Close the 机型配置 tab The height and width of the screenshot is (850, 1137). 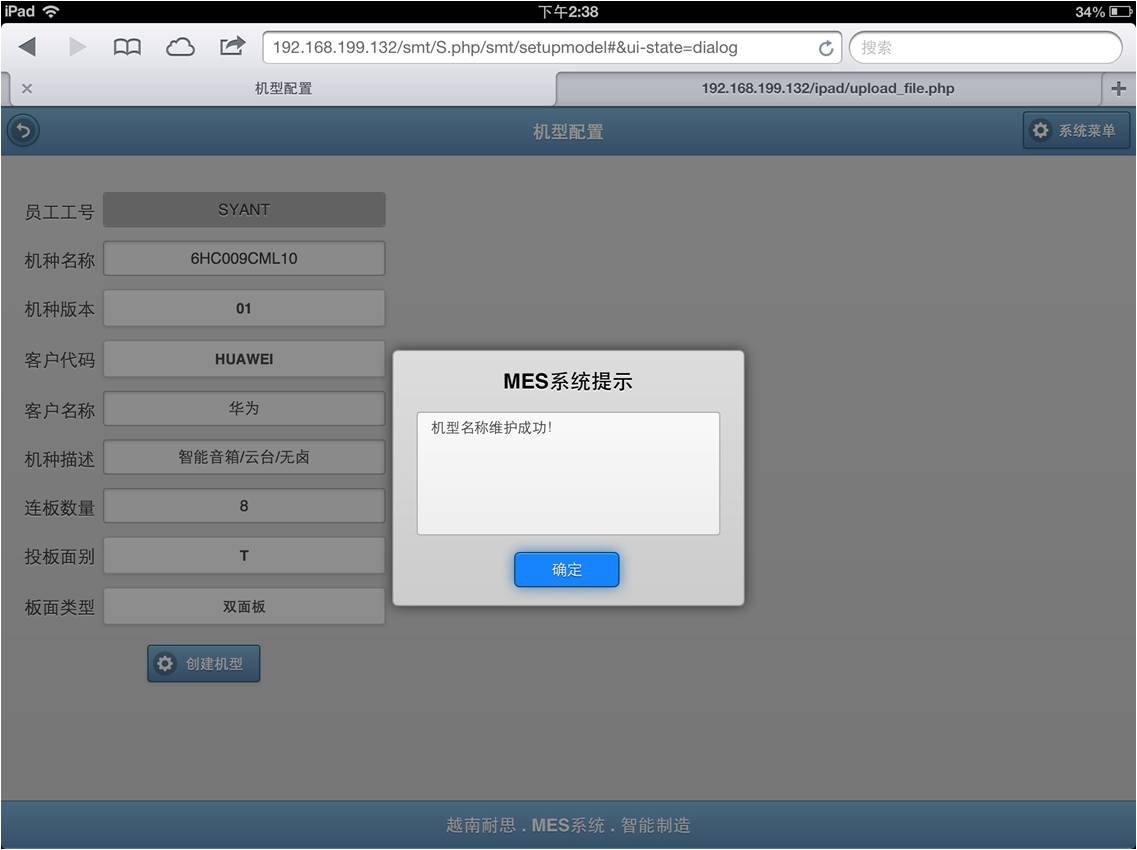pos(27,88)
